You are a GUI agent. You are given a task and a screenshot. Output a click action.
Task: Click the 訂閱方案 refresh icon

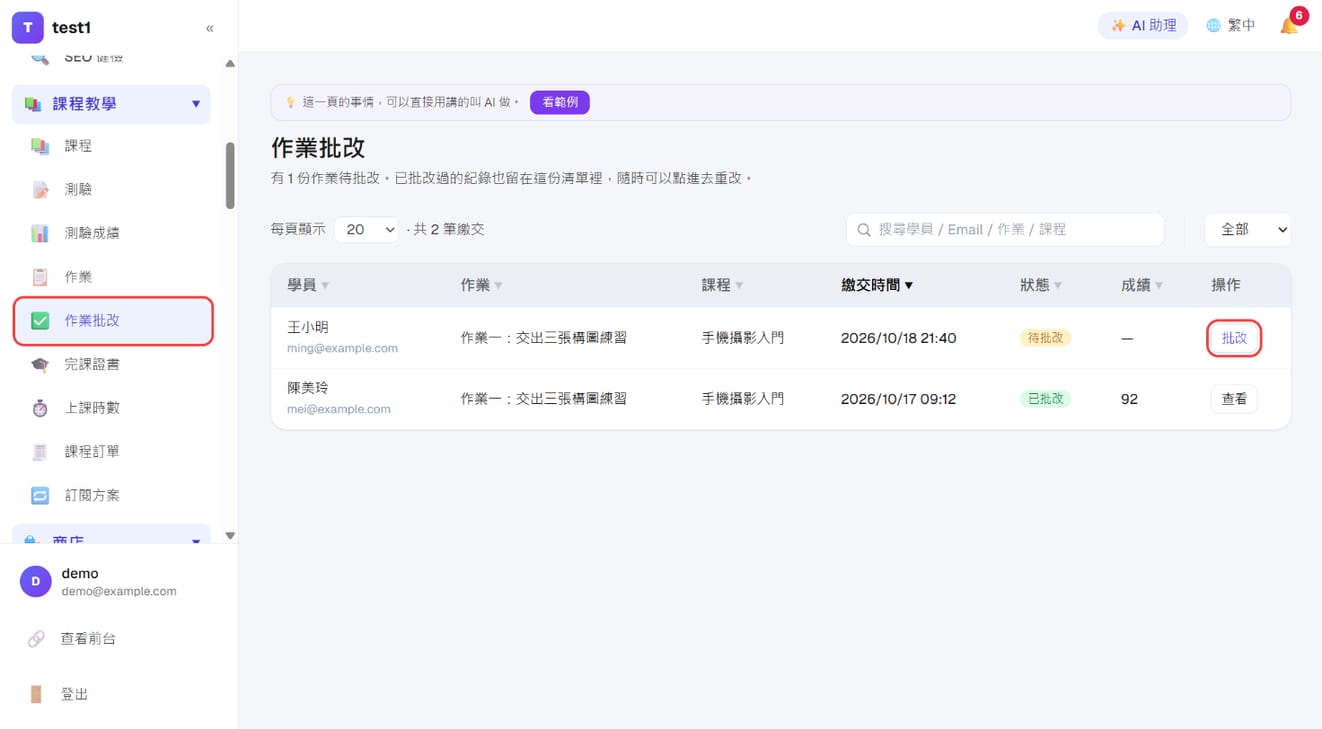40,496
